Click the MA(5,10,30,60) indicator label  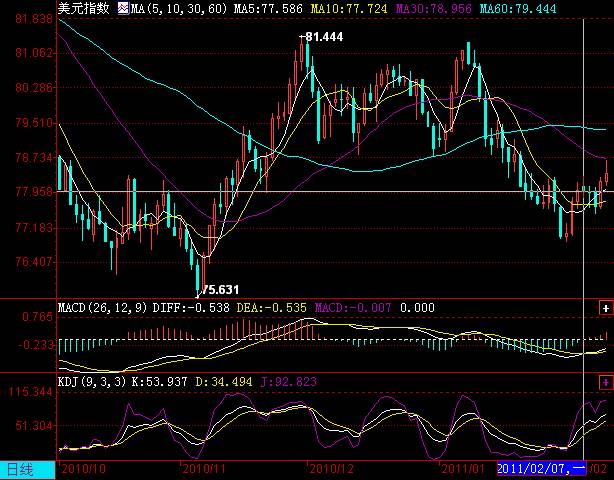coord(178,8)
